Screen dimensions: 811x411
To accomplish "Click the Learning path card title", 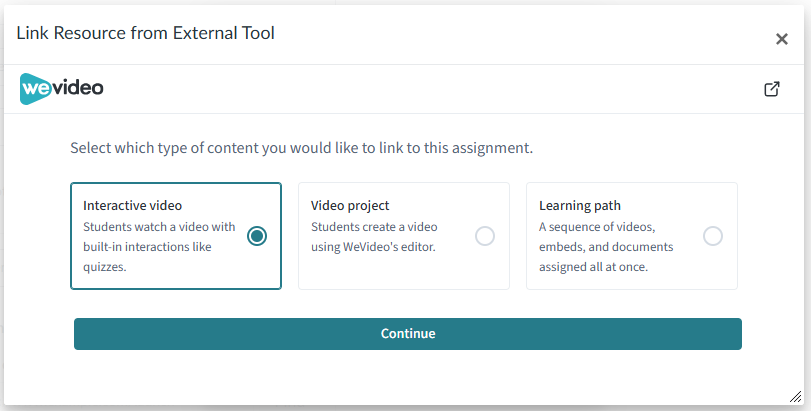I will pos(580,205).
